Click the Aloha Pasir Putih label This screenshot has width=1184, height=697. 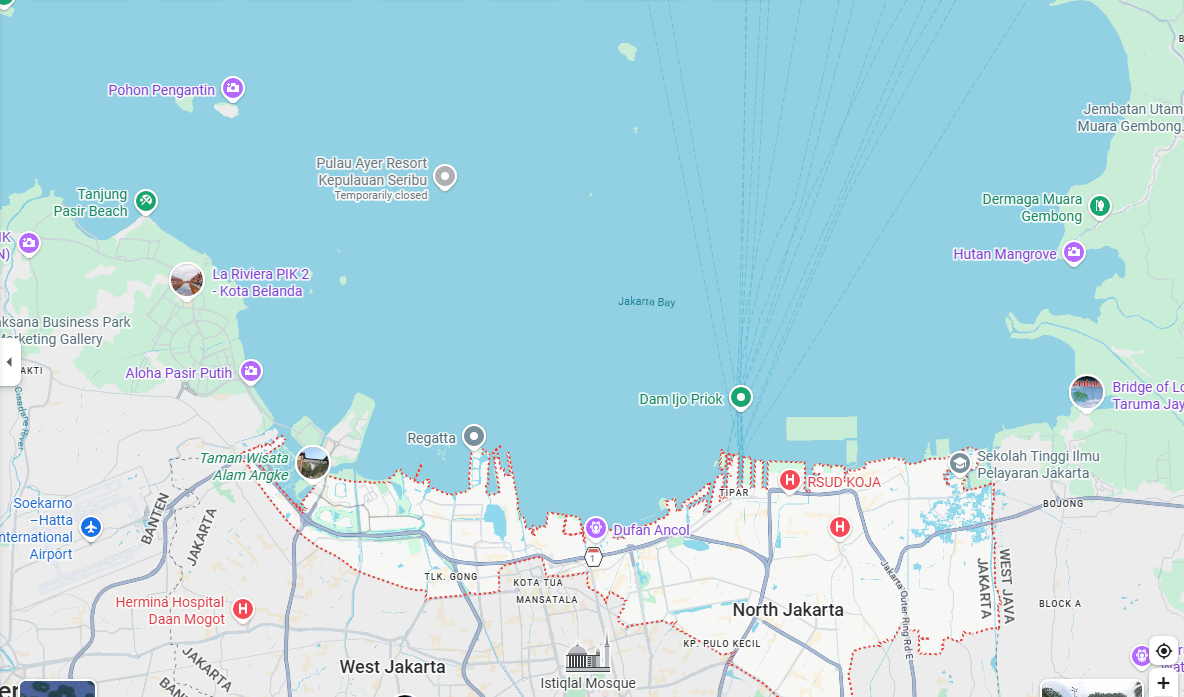coord(179,373)
